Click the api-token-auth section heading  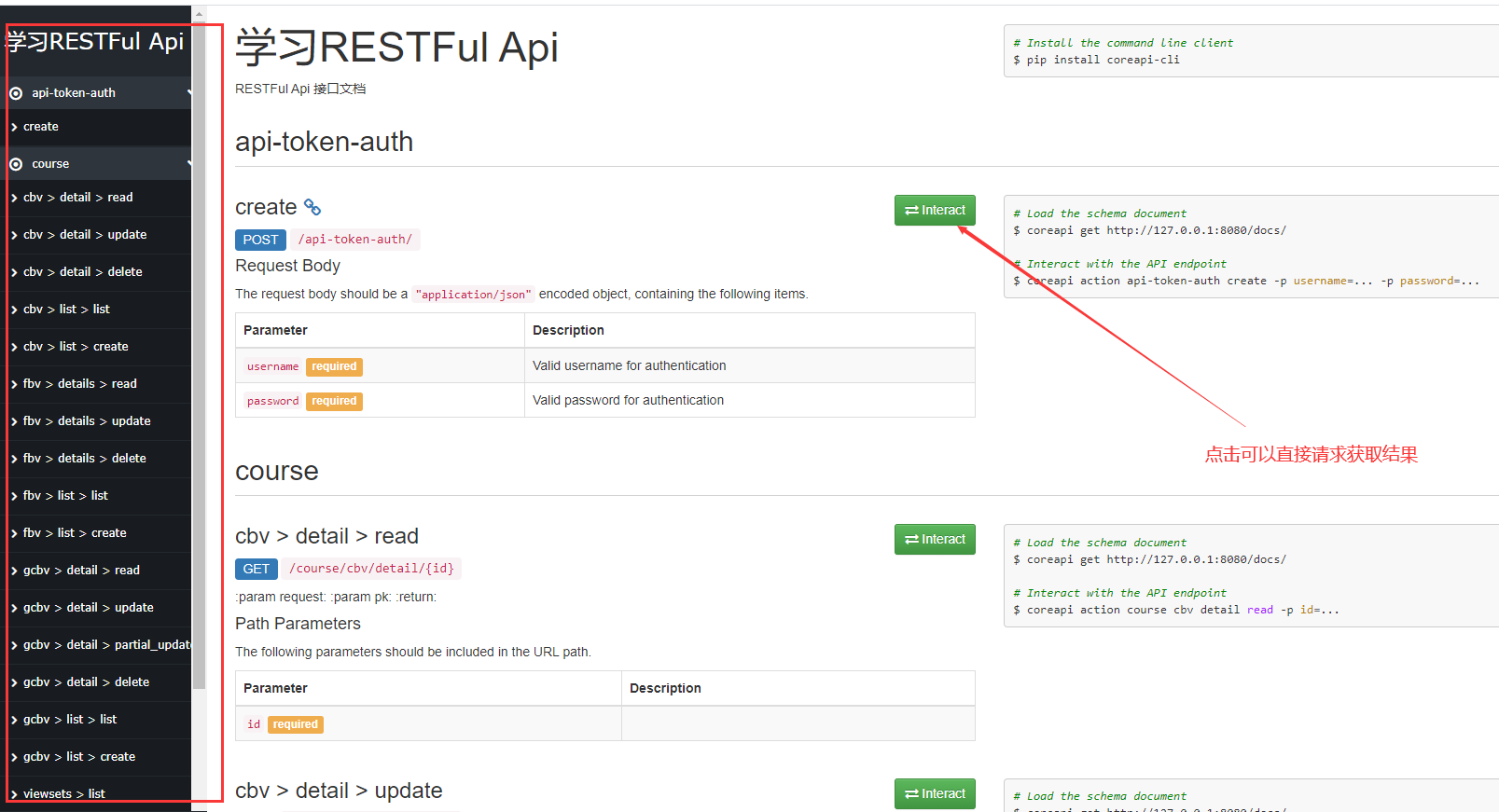[x=324, y=142]
